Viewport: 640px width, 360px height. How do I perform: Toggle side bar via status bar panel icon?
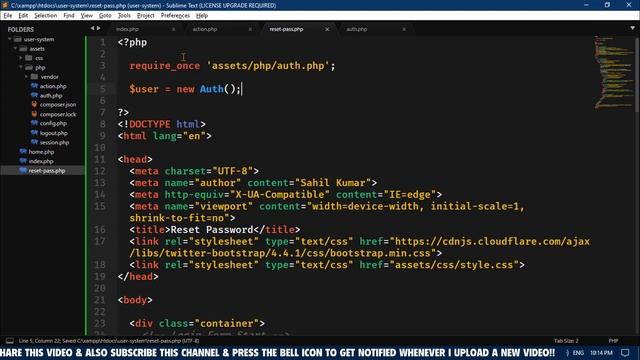click(x=9, y=341)
